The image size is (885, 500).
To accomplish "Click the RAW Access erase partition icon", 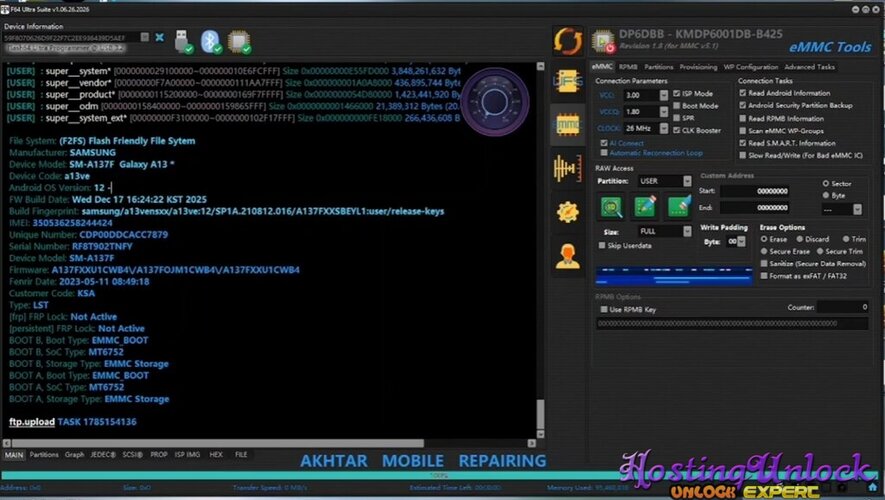I will (679, 207).
